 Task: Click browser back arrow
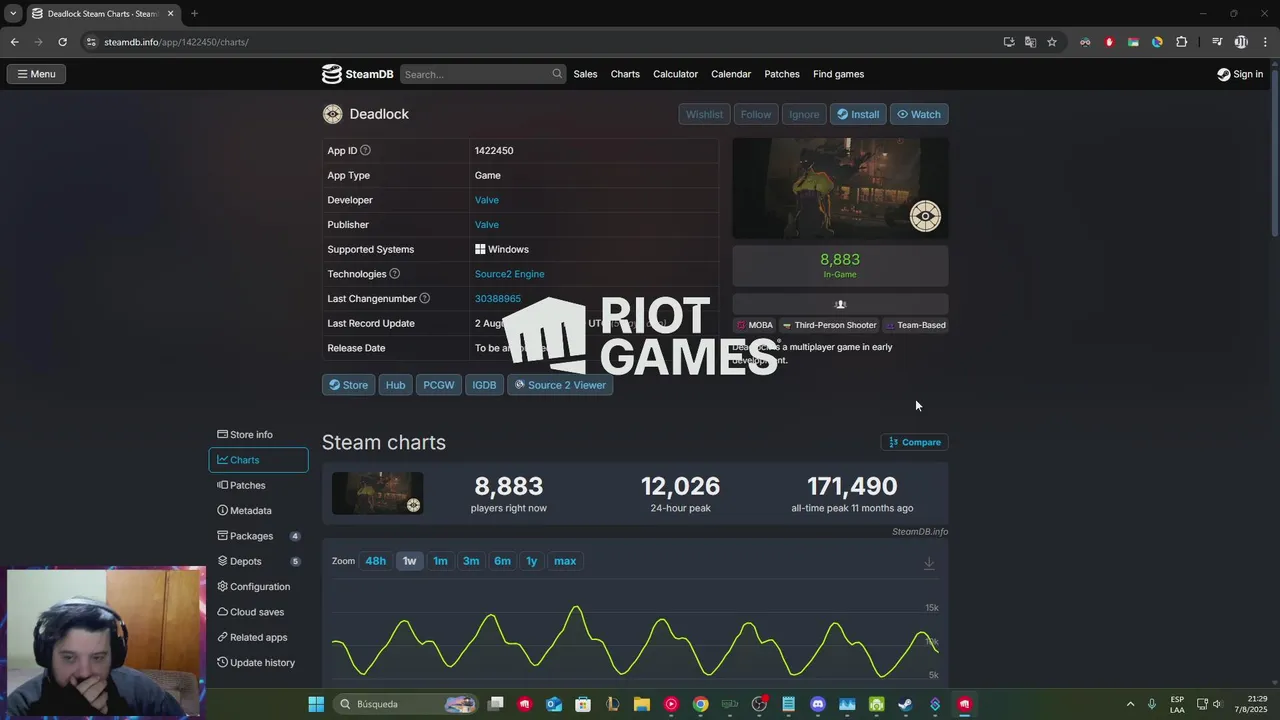tap(14, 42)
